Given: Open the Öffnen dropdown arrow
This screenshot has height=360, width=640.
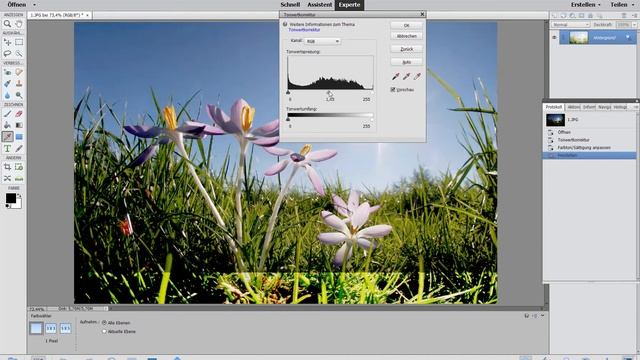Looking at the screenshot, I should tap(34, 5).
